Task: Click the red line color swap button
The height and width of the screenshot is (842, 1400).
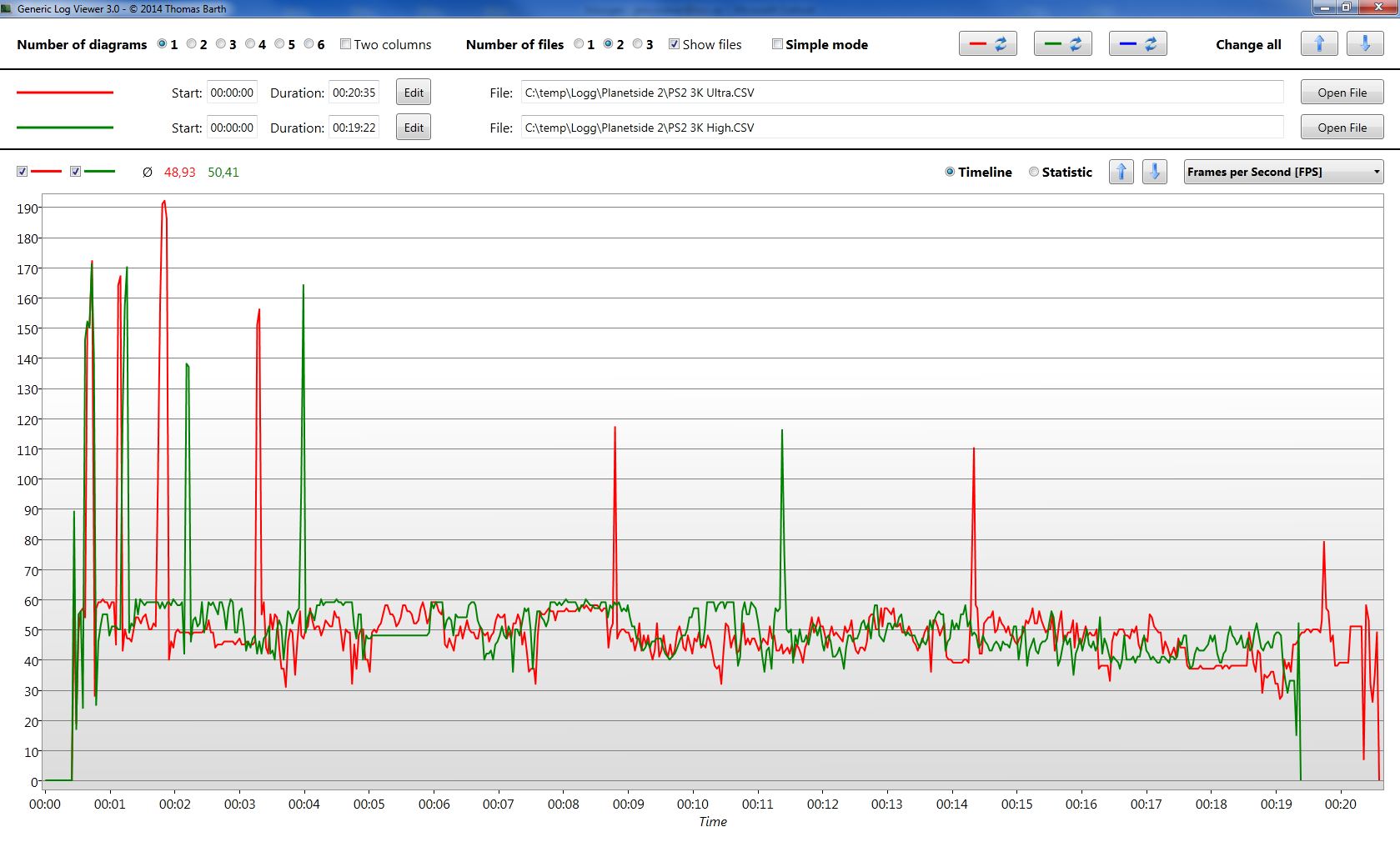Action: coord(987,44)
